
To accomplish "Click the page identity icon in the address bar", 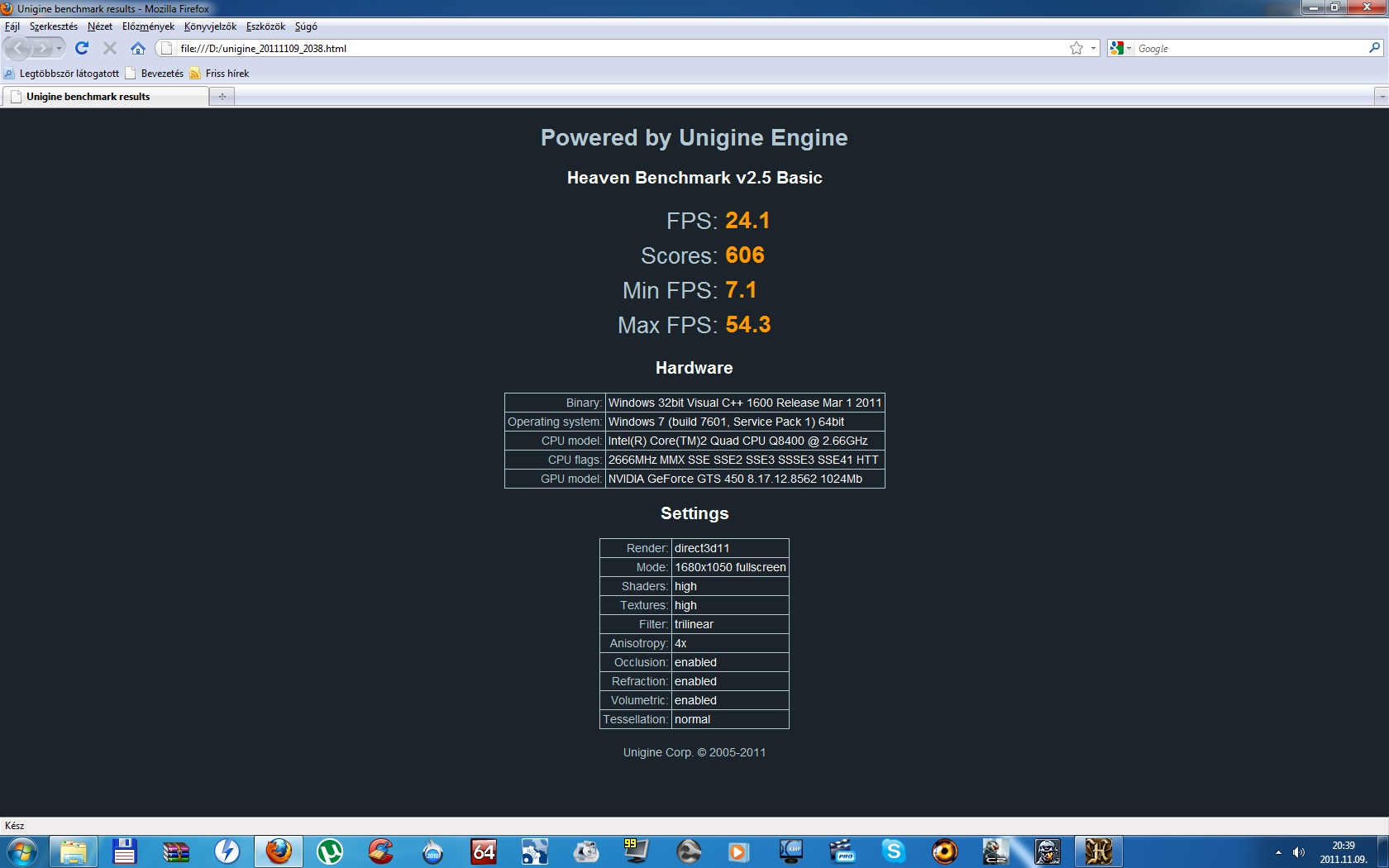I will [166, 48].
